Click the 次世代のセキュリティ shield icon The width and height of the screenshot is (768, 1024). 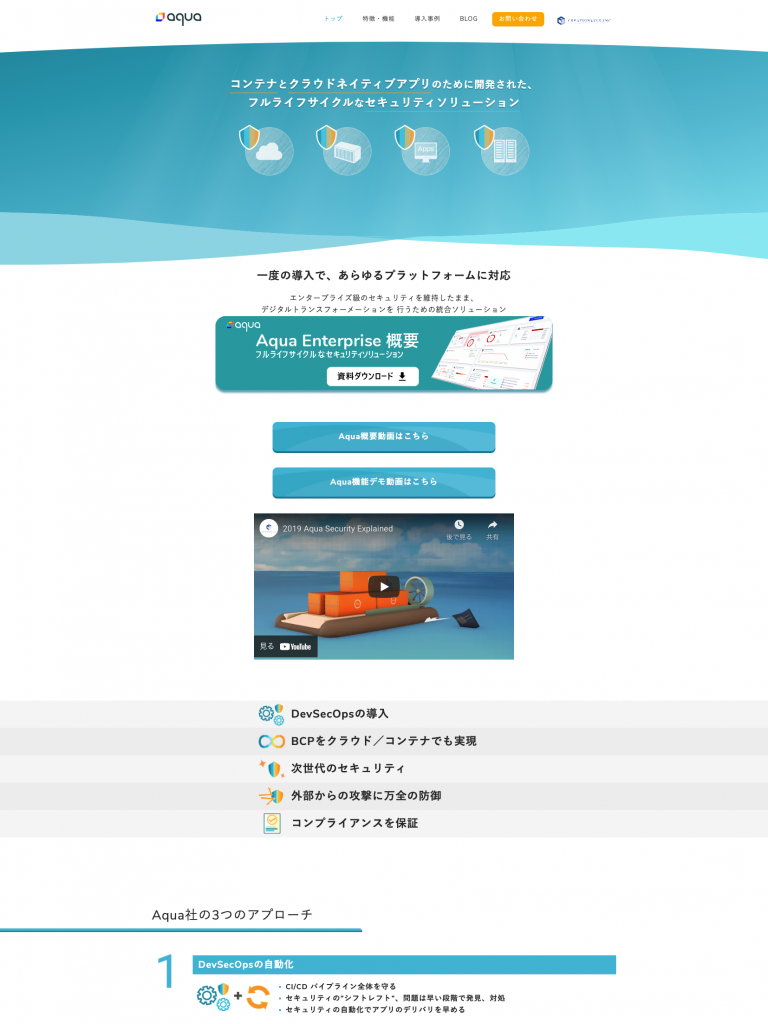click(272, 769)
